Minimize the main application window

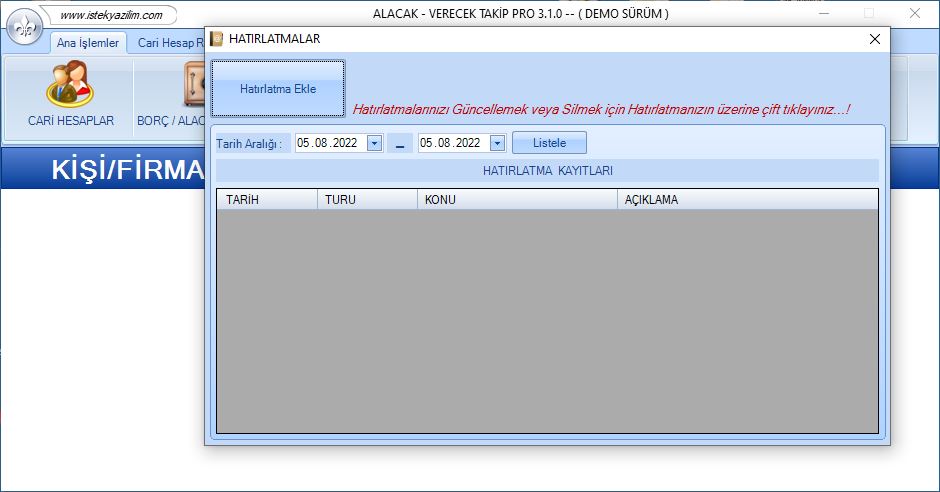coord(824,13)
